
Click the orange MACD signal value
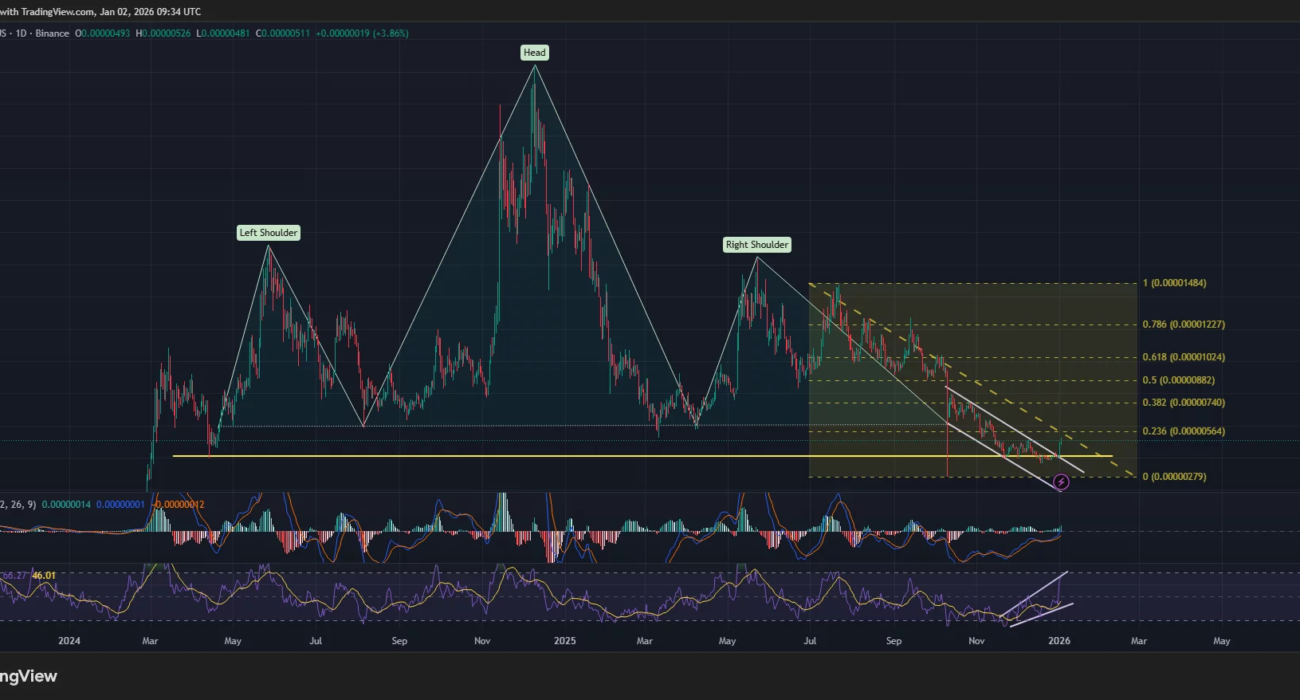pyautogui.click(x=180, y=504)
